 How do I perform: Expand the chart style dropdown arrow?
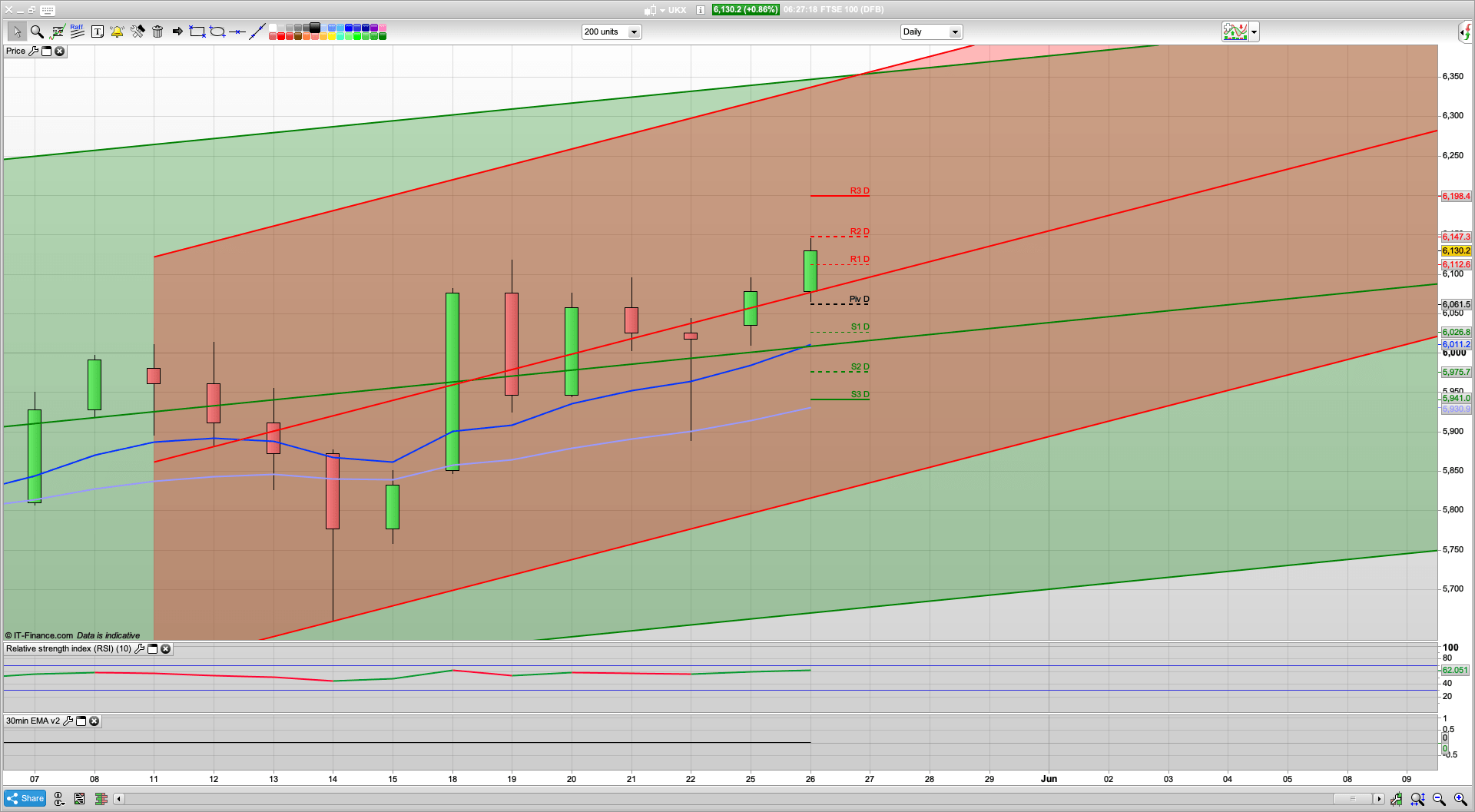click(1254, 32)
